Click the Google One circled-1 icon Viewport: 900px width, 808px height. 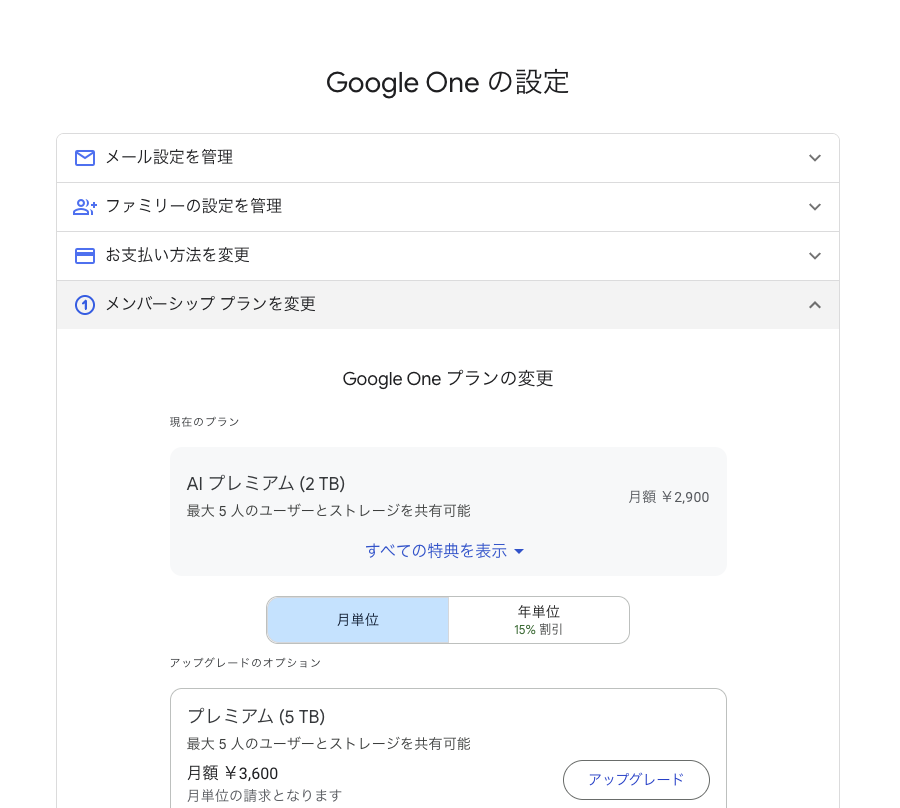click(85, 305)
